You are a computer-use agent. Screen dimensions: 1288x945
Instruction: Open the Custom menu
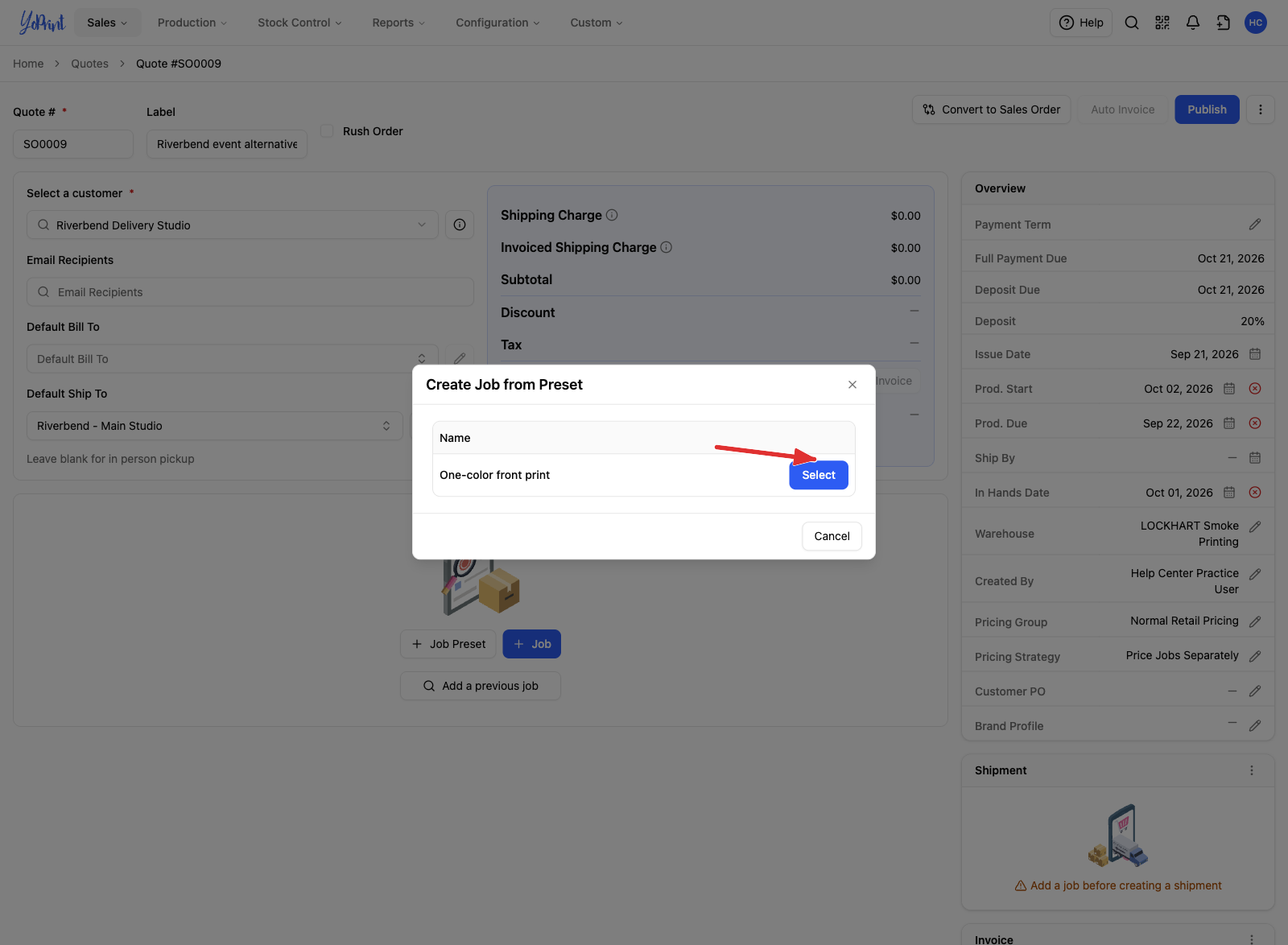point(597,23)
